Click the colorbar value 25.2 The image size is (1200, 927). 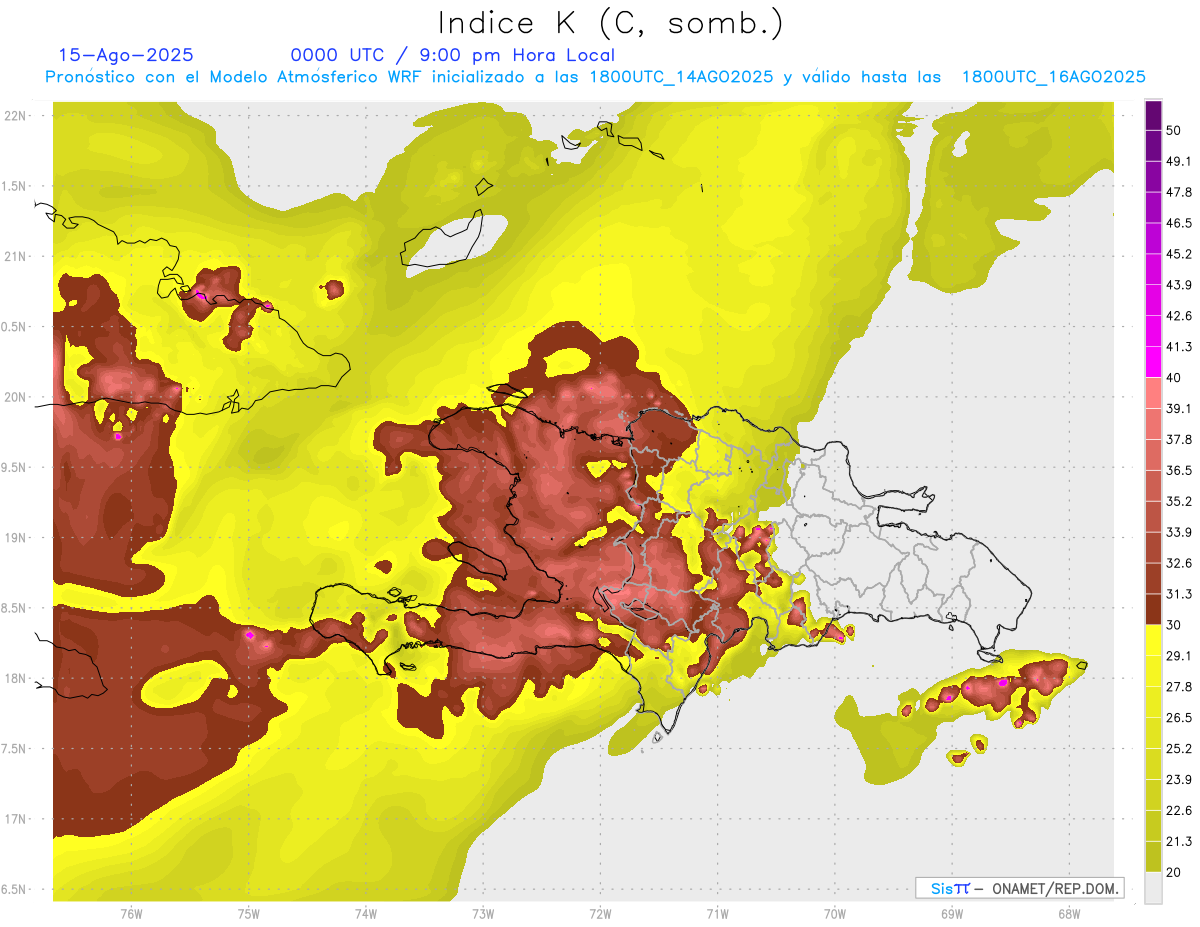tap(1179, 748)
